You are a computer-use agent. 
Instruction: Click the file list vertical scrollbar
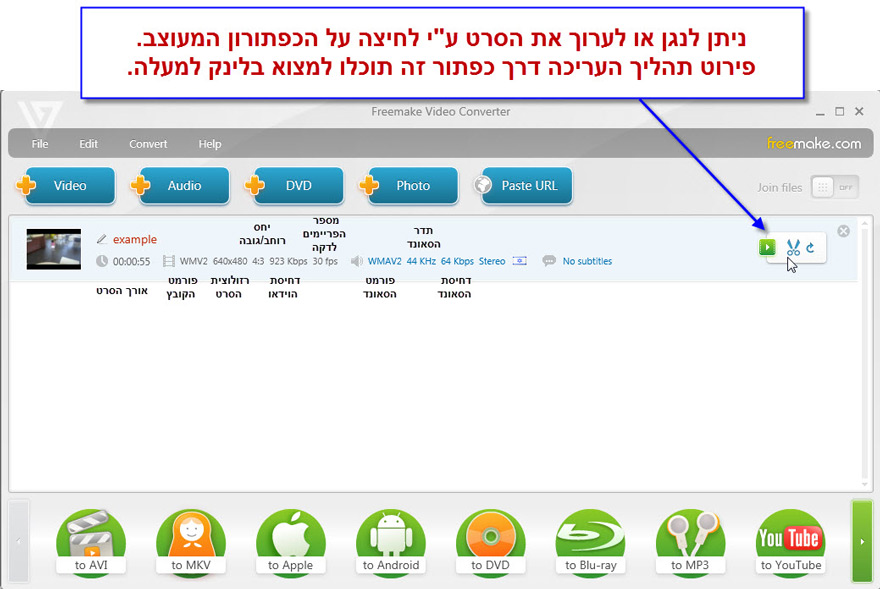click(865, 354)
